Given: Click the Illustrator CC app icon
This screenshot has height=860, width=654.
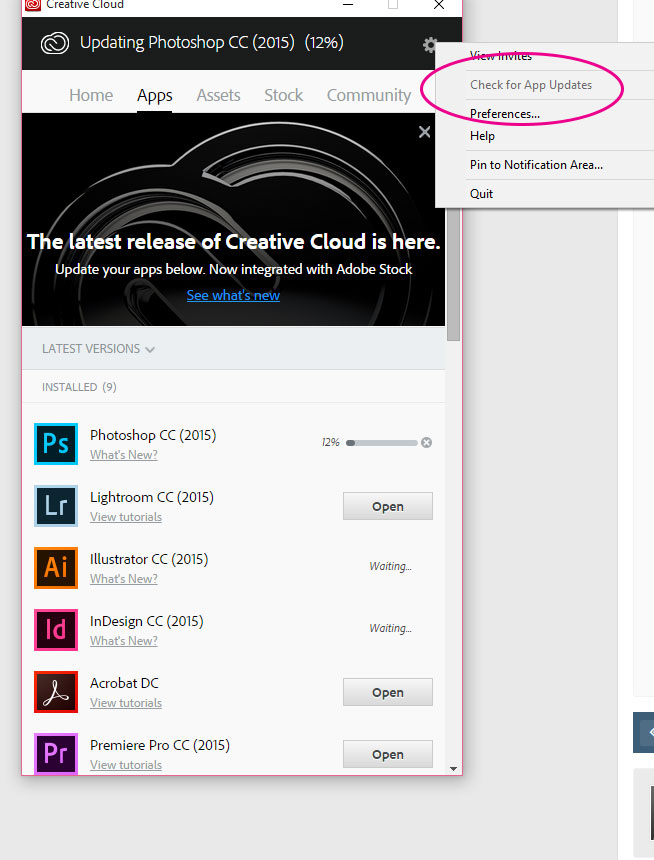Looking at the screenshot, I should [x=56, y=568].
